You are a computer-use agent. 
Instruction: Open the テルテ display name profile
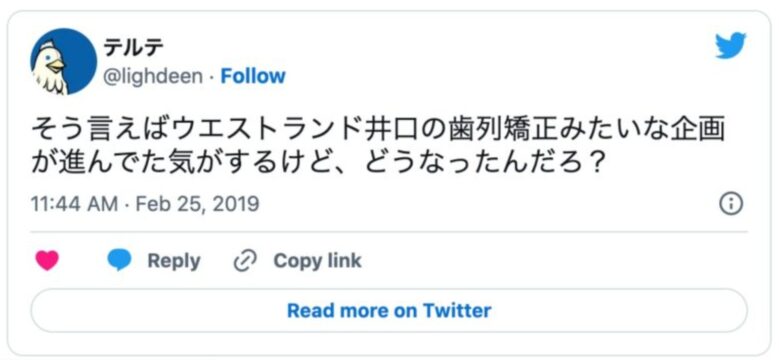[x=134, y=47]
